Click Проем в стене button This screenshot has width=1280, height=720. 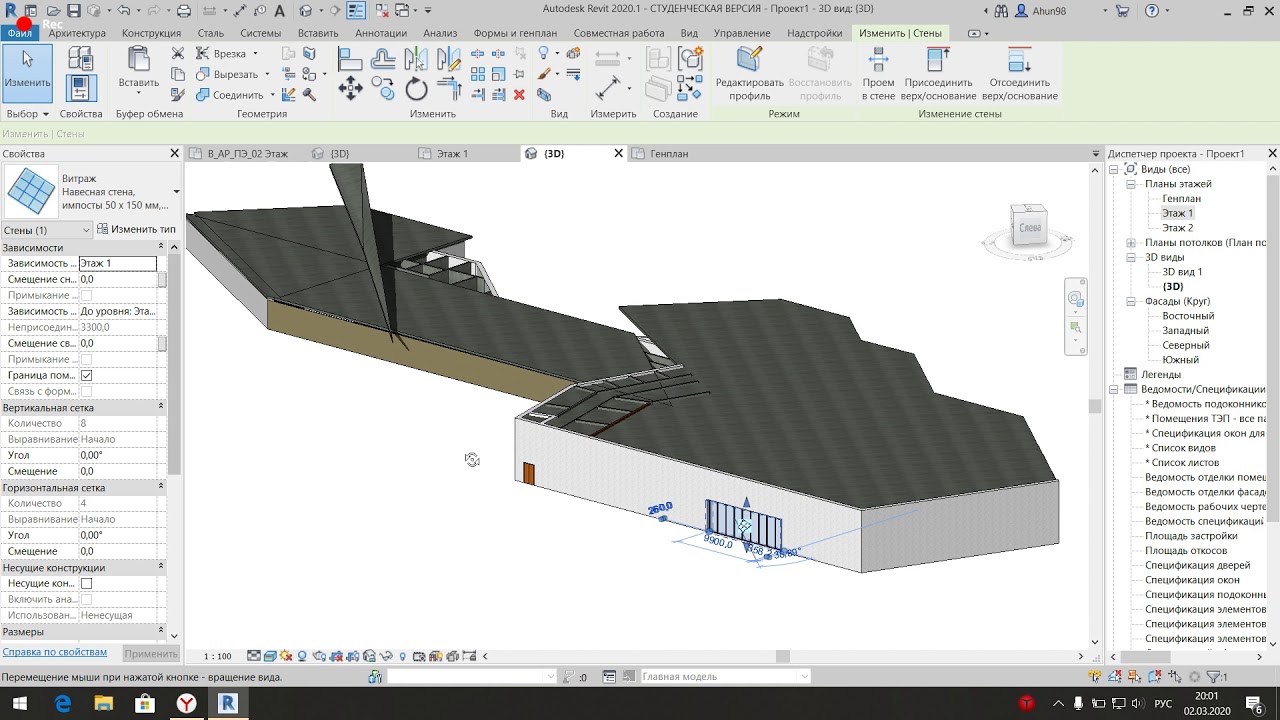pos(878,73)
